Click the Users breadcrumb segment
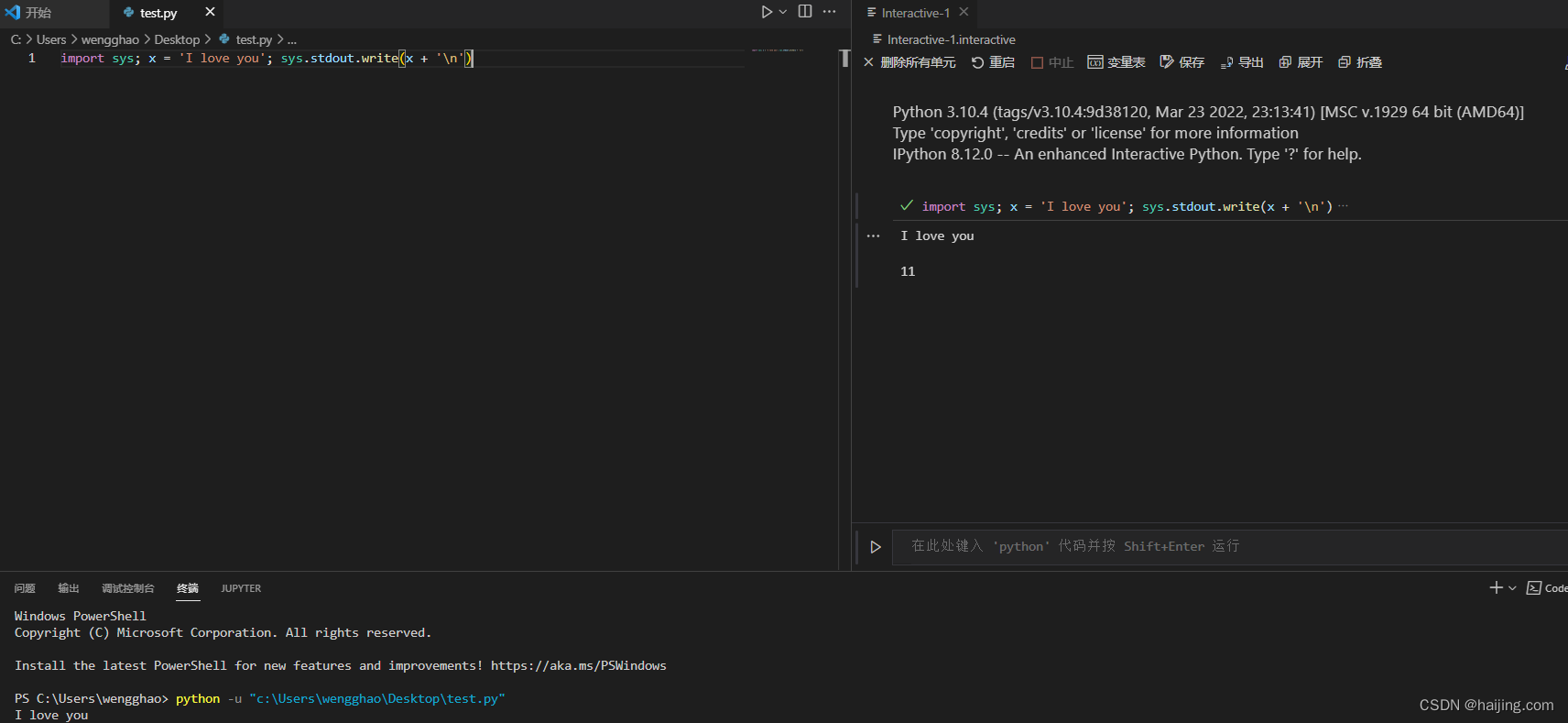Viewport: 1568px width, 723px height. pos(51,39)
